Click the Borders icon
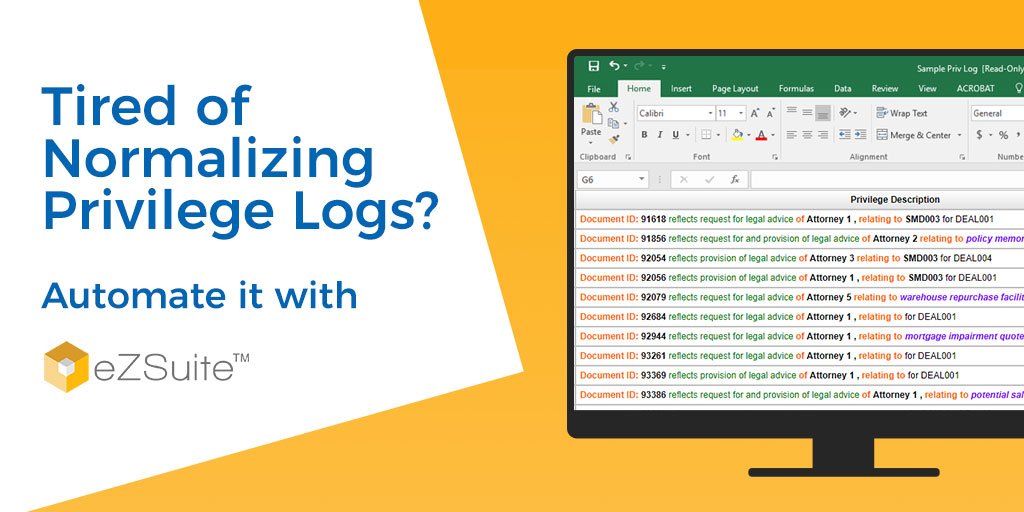1024x512 pixels. point(707,135)
